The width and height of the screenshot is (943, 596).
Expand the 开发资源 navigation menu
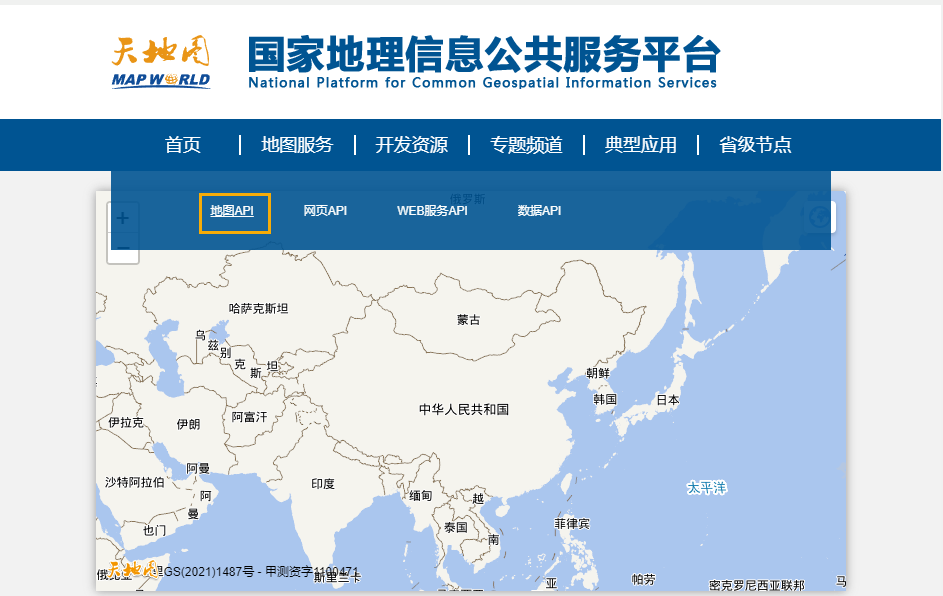[411, 145]
